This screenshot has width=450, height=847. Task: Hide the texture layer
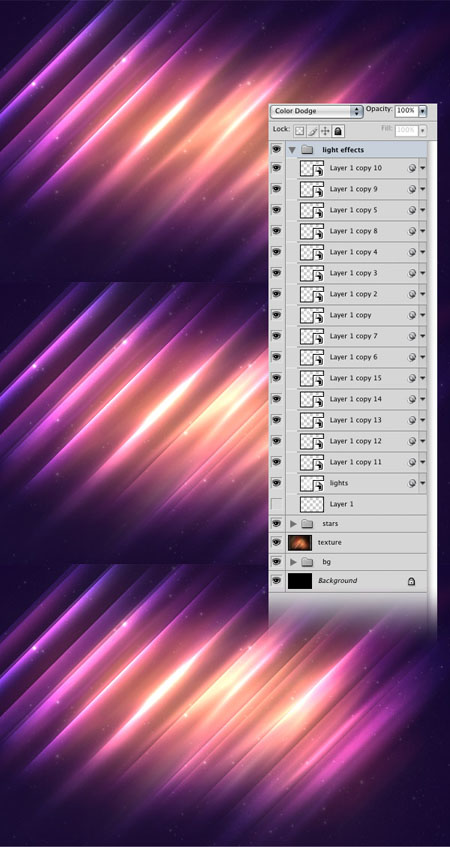(x=277, y=542)
